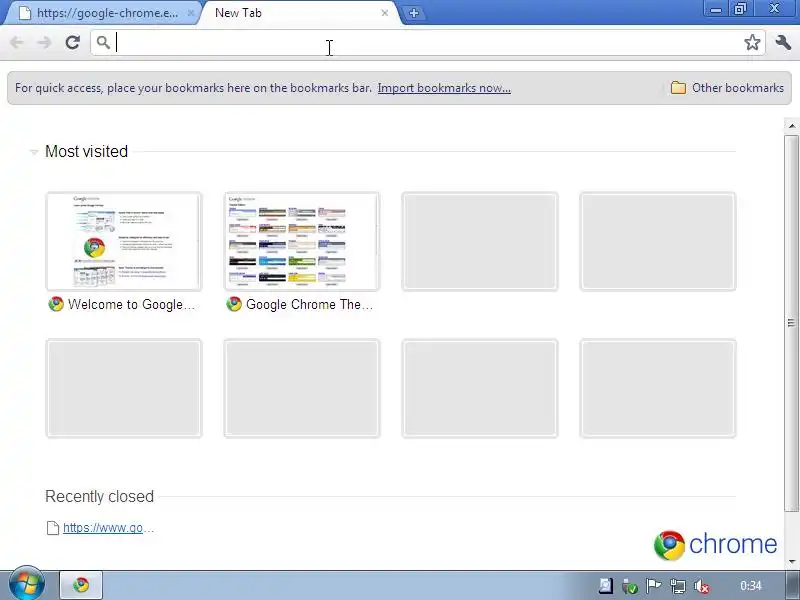
Task: Click page icon beside recently closed link
Action: tap(53, 528)
